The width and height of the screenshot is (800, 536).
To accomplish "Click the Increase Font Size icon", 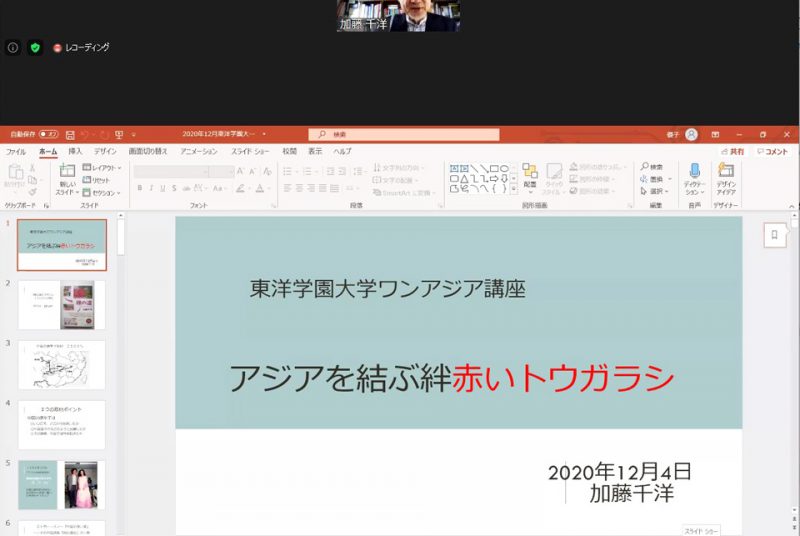I will (240, 171).
